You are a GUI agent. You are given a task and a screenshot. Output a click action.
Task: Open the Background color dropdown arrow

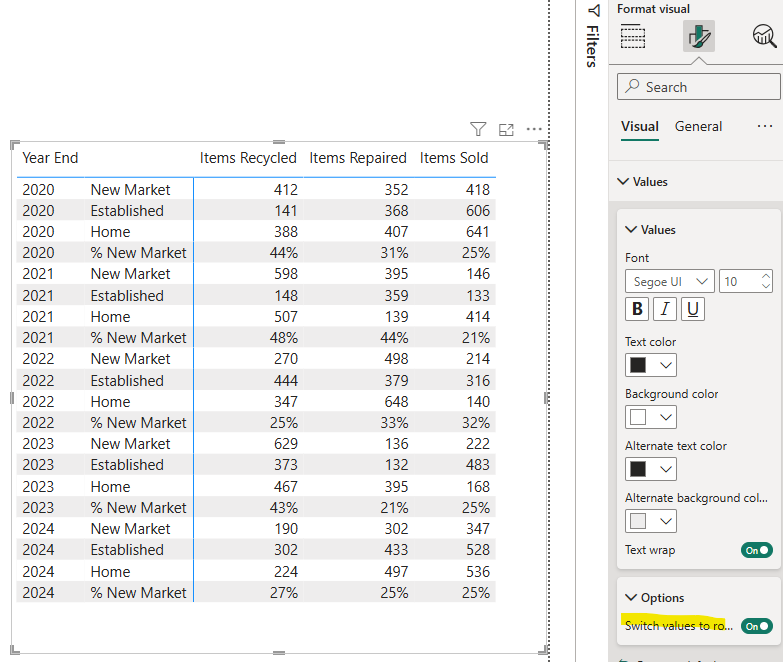coord(666,417)
